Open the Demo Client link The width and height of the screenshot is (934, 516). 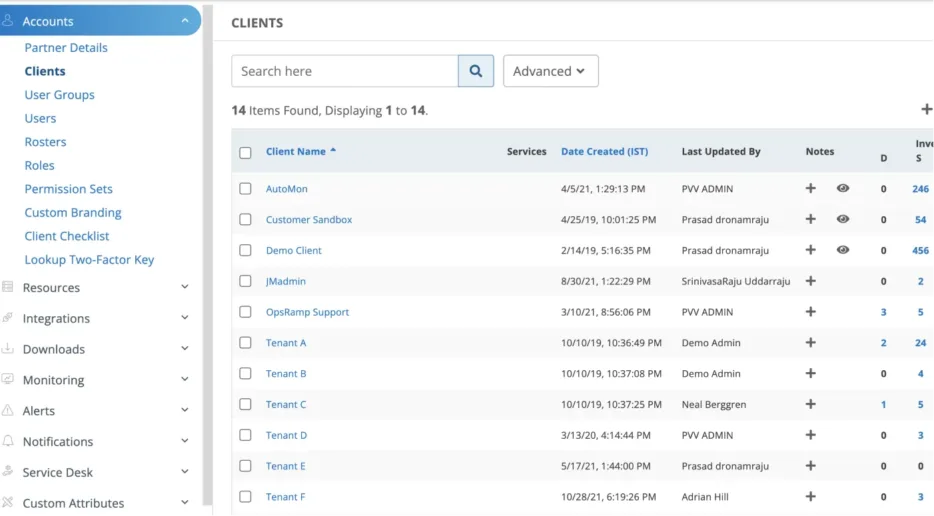294,250
